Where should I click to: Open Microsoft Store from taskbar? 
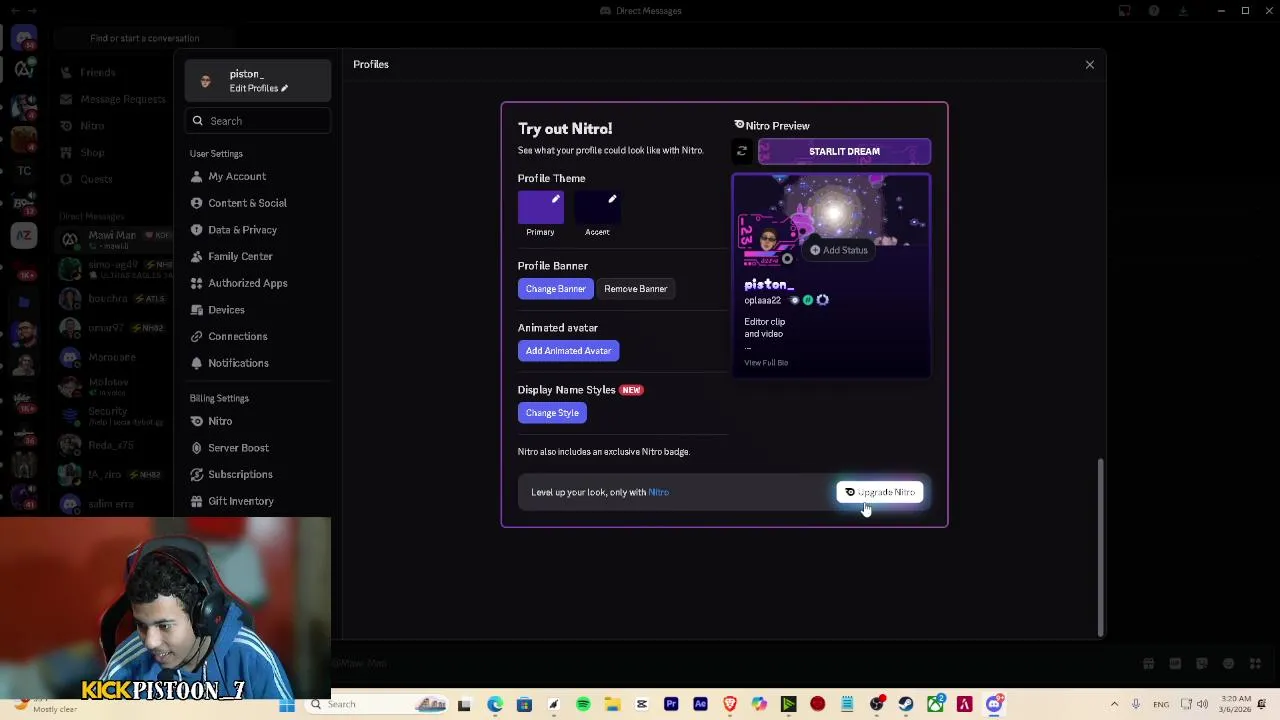[524, 704]
